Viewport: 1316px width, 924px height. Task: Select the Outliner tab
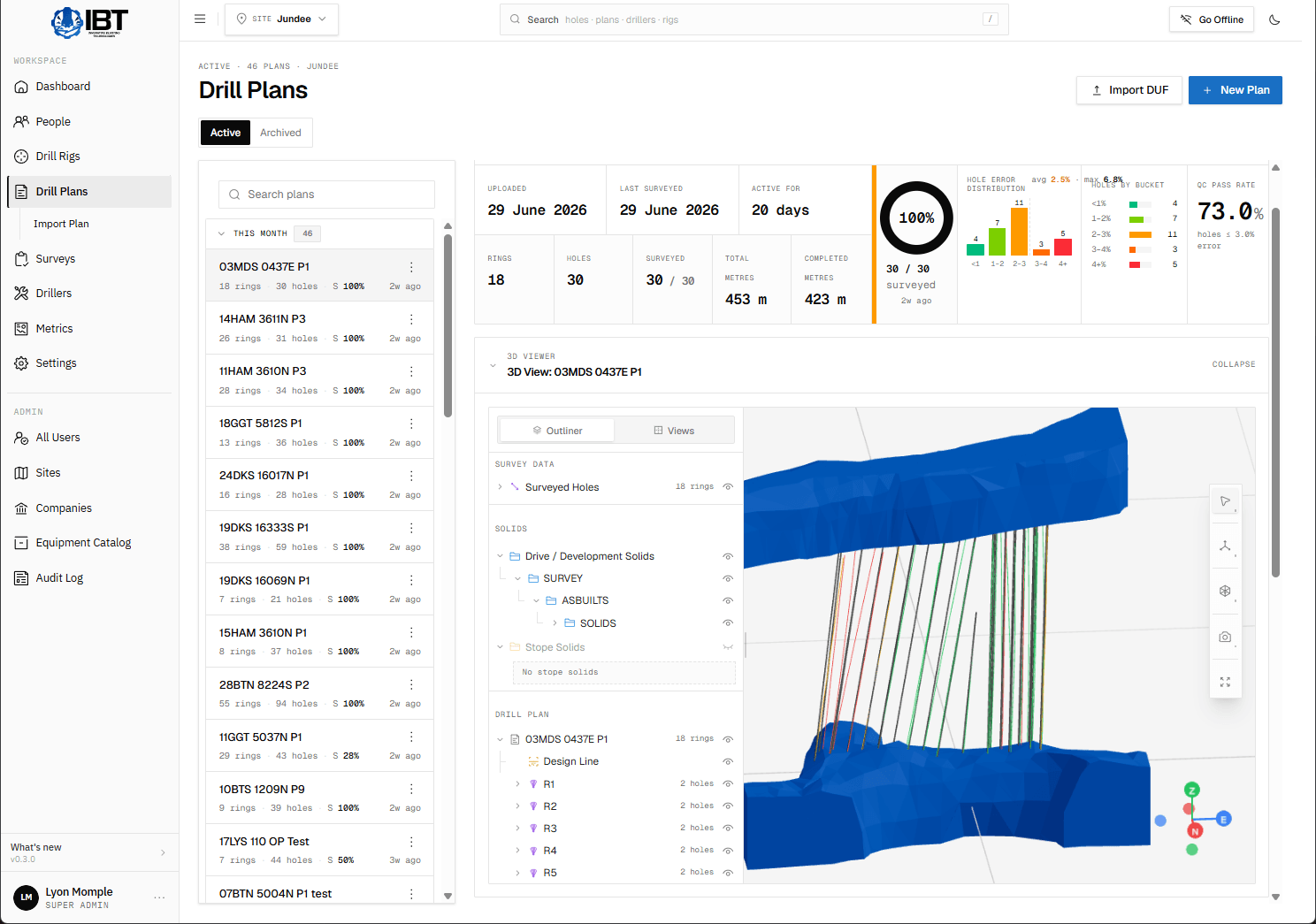pos(557,431)
